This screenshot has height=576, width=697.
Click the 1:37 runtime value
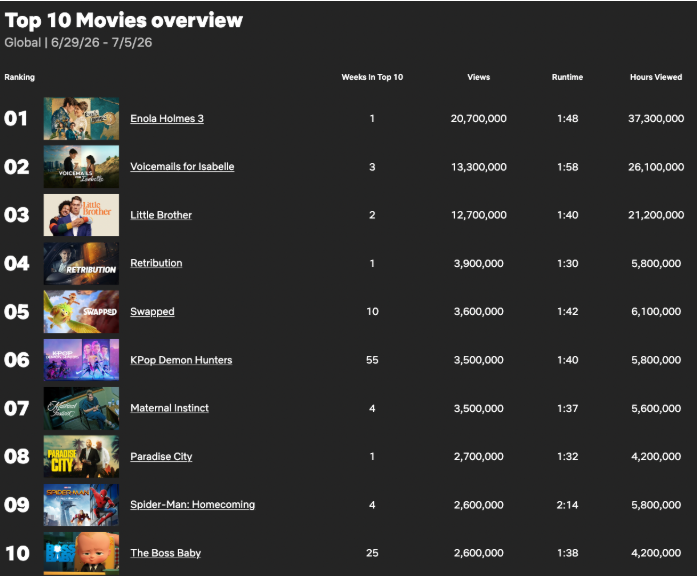tap(568, 408)
